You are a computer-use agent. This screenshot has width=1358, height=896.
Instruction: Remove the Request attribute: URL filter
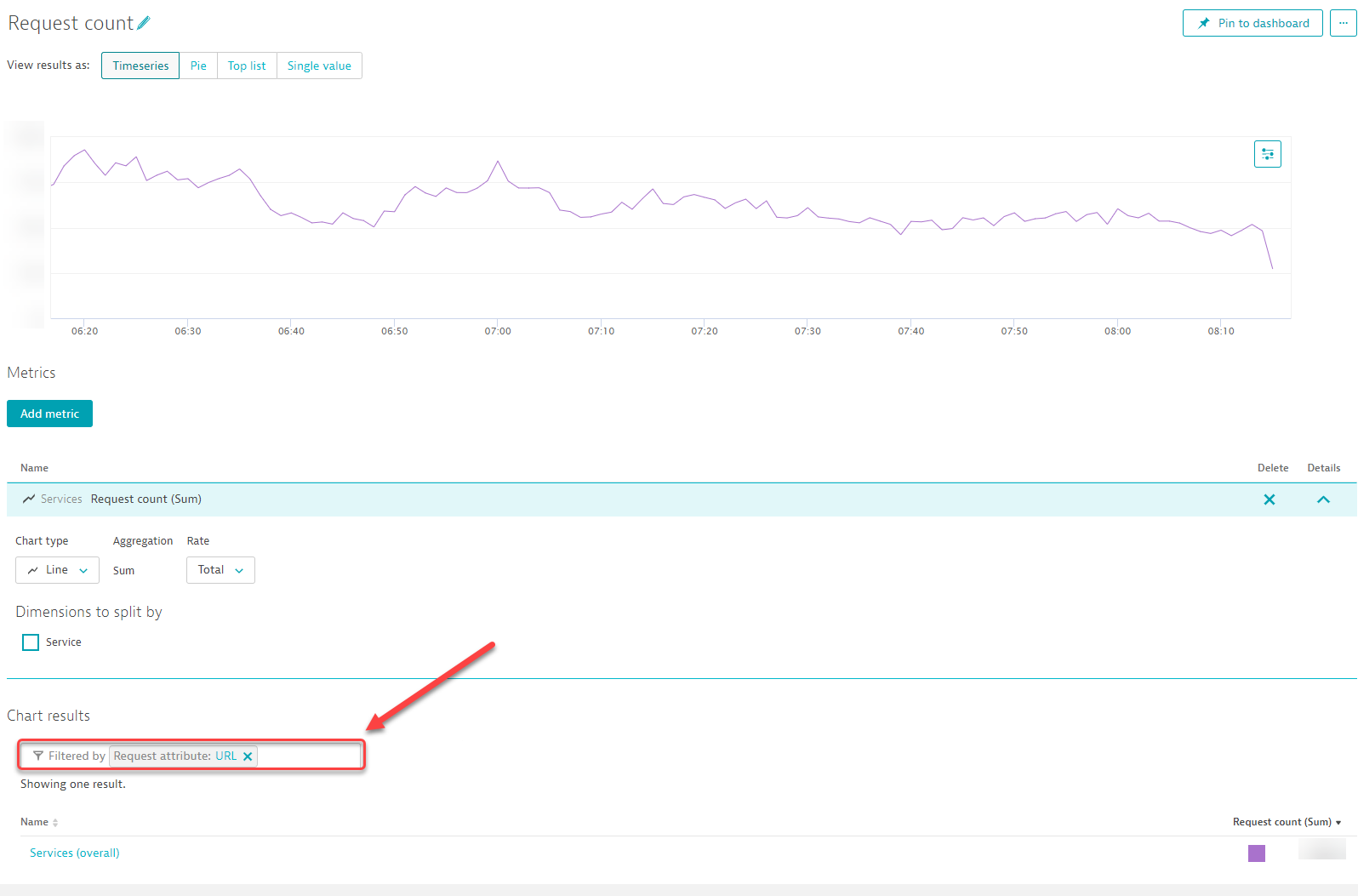(x=248, y=756)
